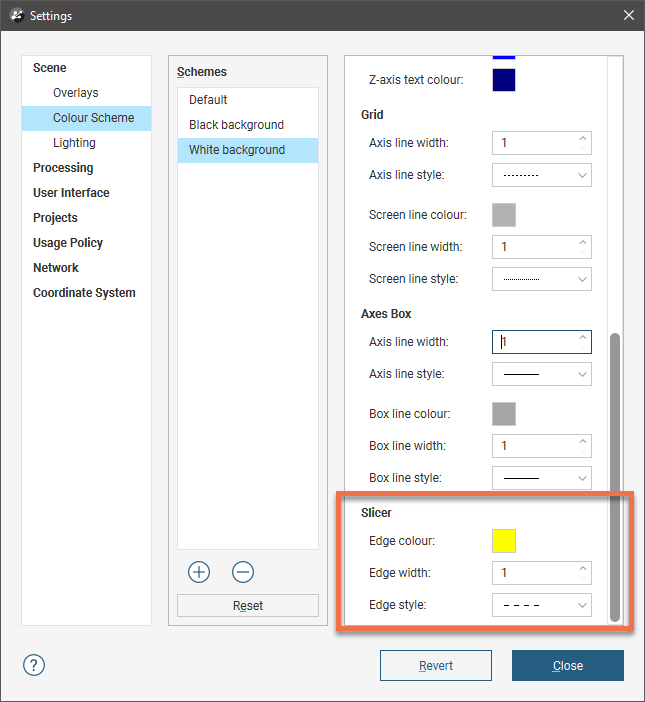Open Box line style dropdown
Screen dimensions: 645x702
(541, 478)
